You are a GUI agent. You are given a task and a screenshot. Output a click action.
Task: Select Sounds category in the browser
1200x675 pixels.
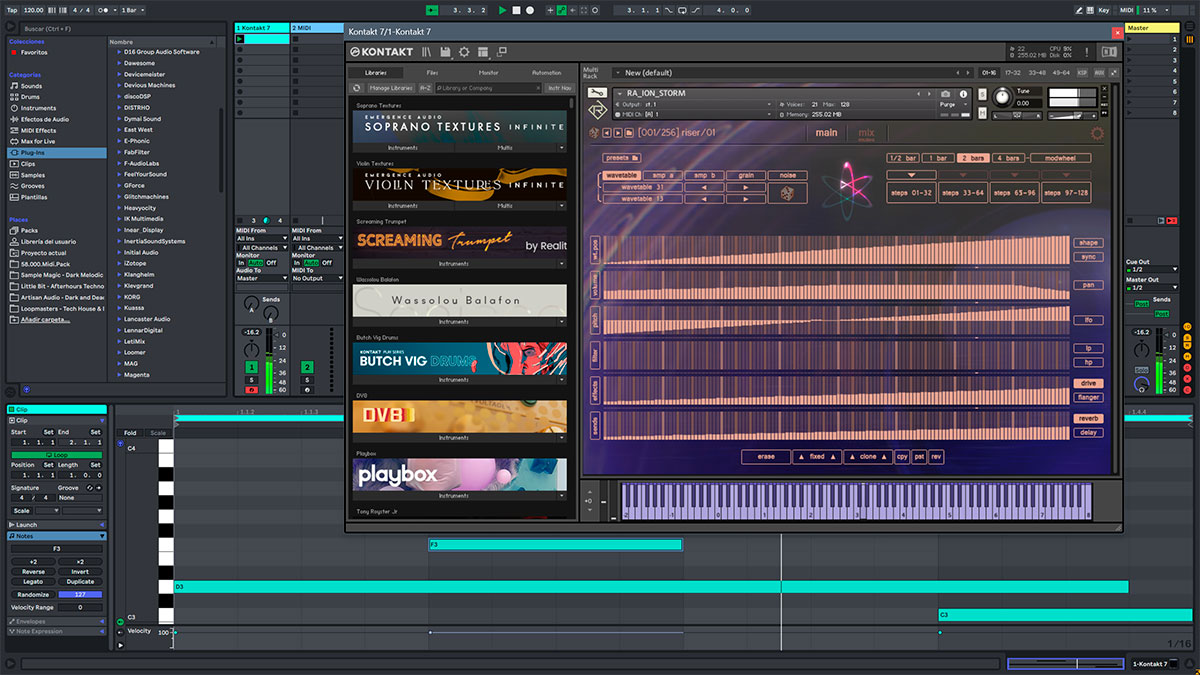pyautogui.click(x=31, y=86)
